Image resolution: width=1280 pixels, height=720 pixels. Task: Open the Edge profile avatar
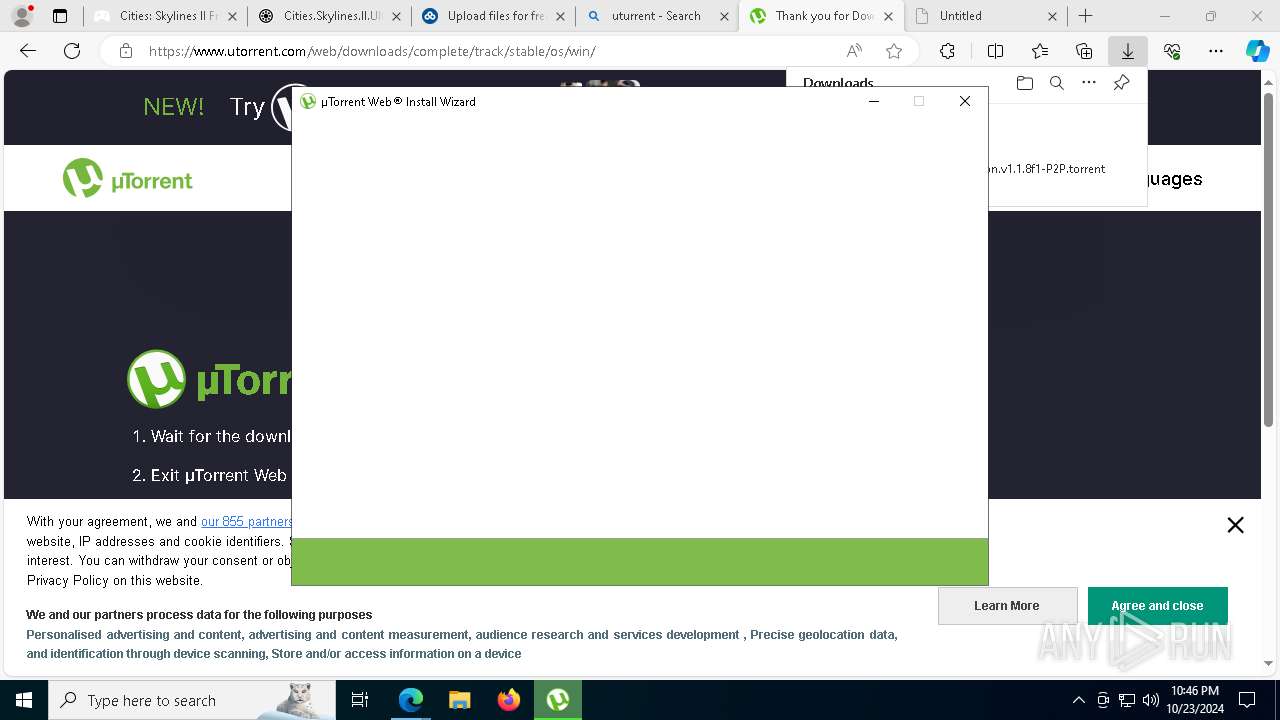point(22,16)
